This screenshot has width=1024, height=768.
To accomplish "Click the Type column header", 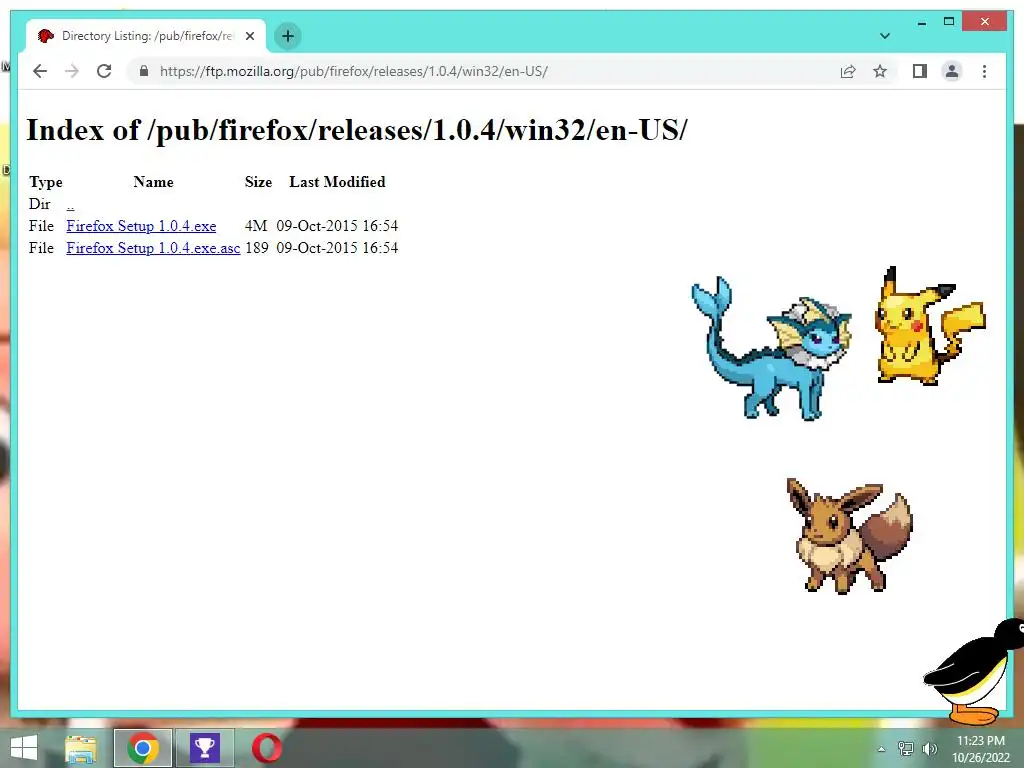I will [x=46, y=182].
